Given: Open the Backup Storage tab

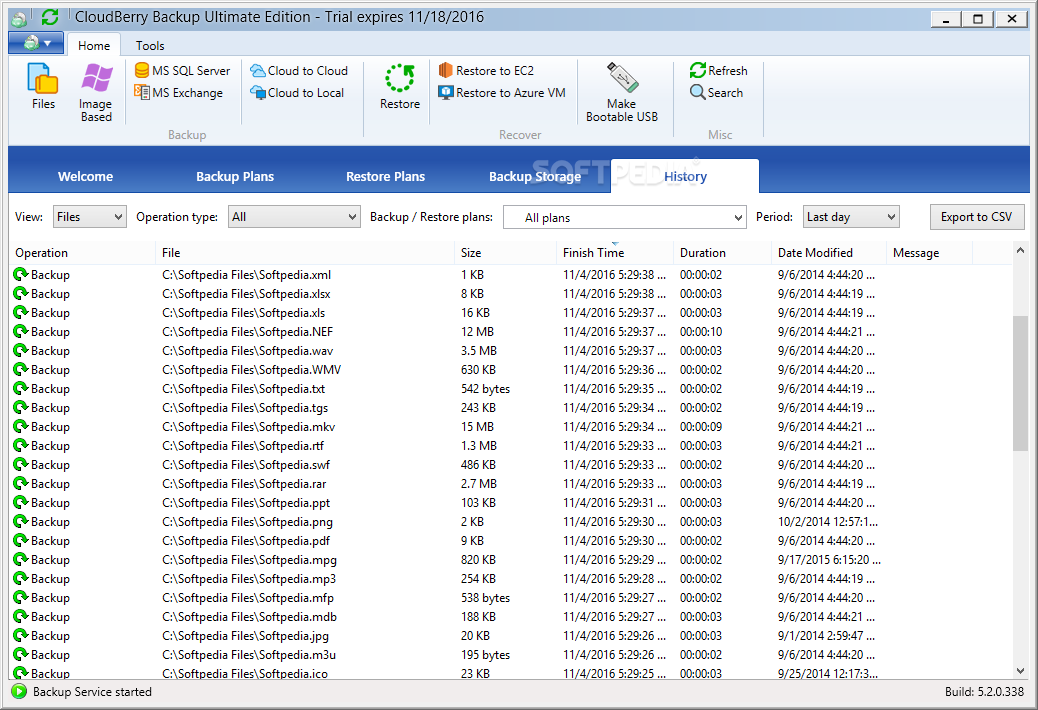Looking at the screenshot, I should pos(535,177).
